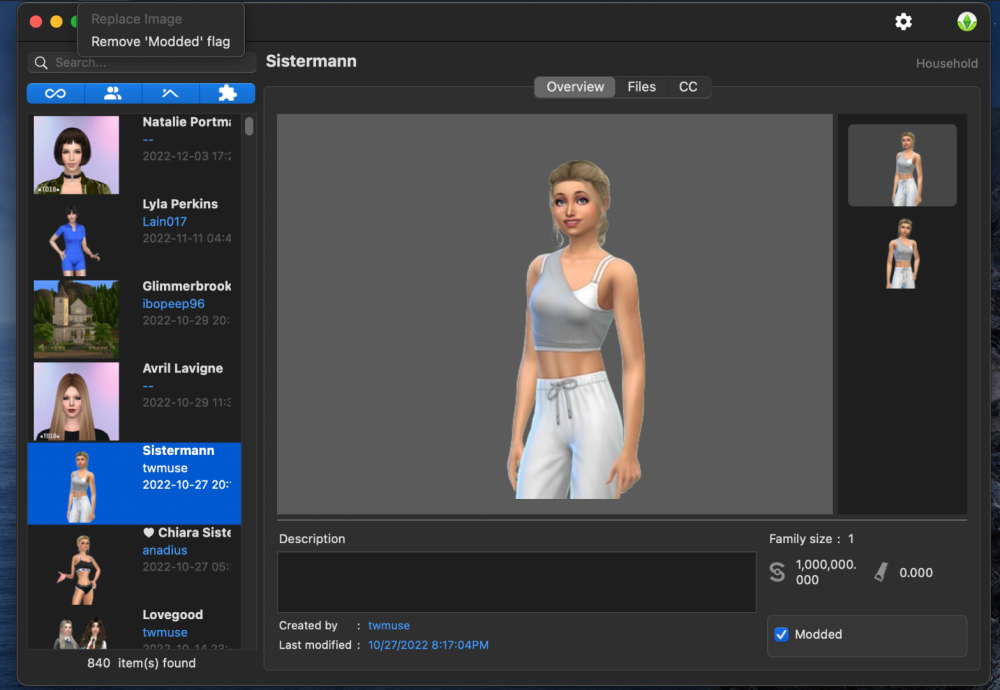Viewport: 1000px width, 690px height.
Task: Select the second Sim thumbnail preview
Action: pyautogui.click(x=902, y=254)
